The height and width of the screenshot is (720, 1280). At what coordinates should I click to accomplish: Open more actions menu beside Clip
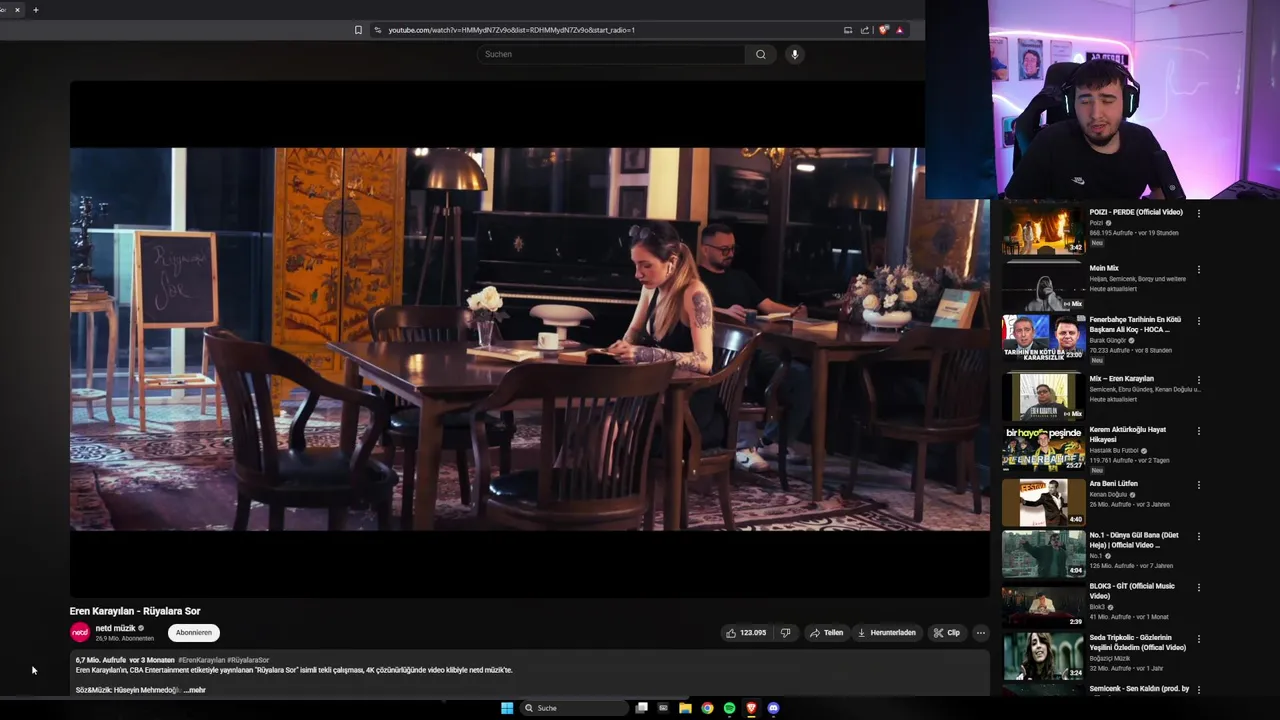coord(980,633)
